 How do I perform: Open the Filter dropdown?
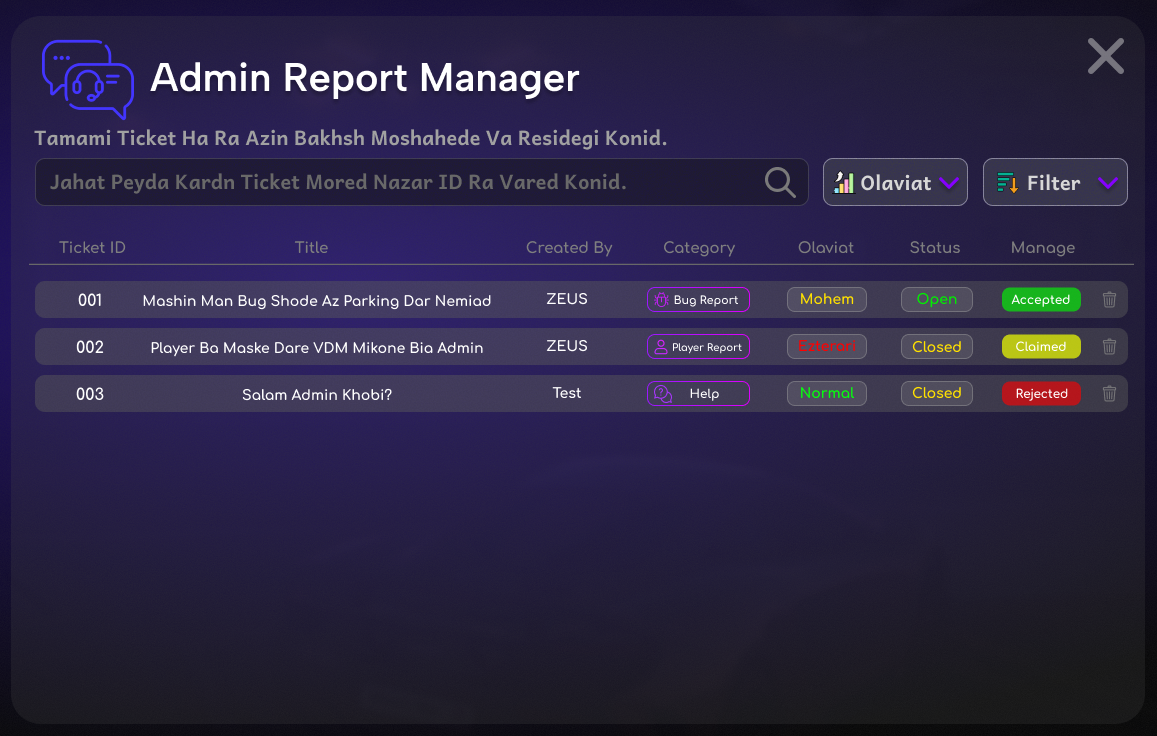[1055, 182]
